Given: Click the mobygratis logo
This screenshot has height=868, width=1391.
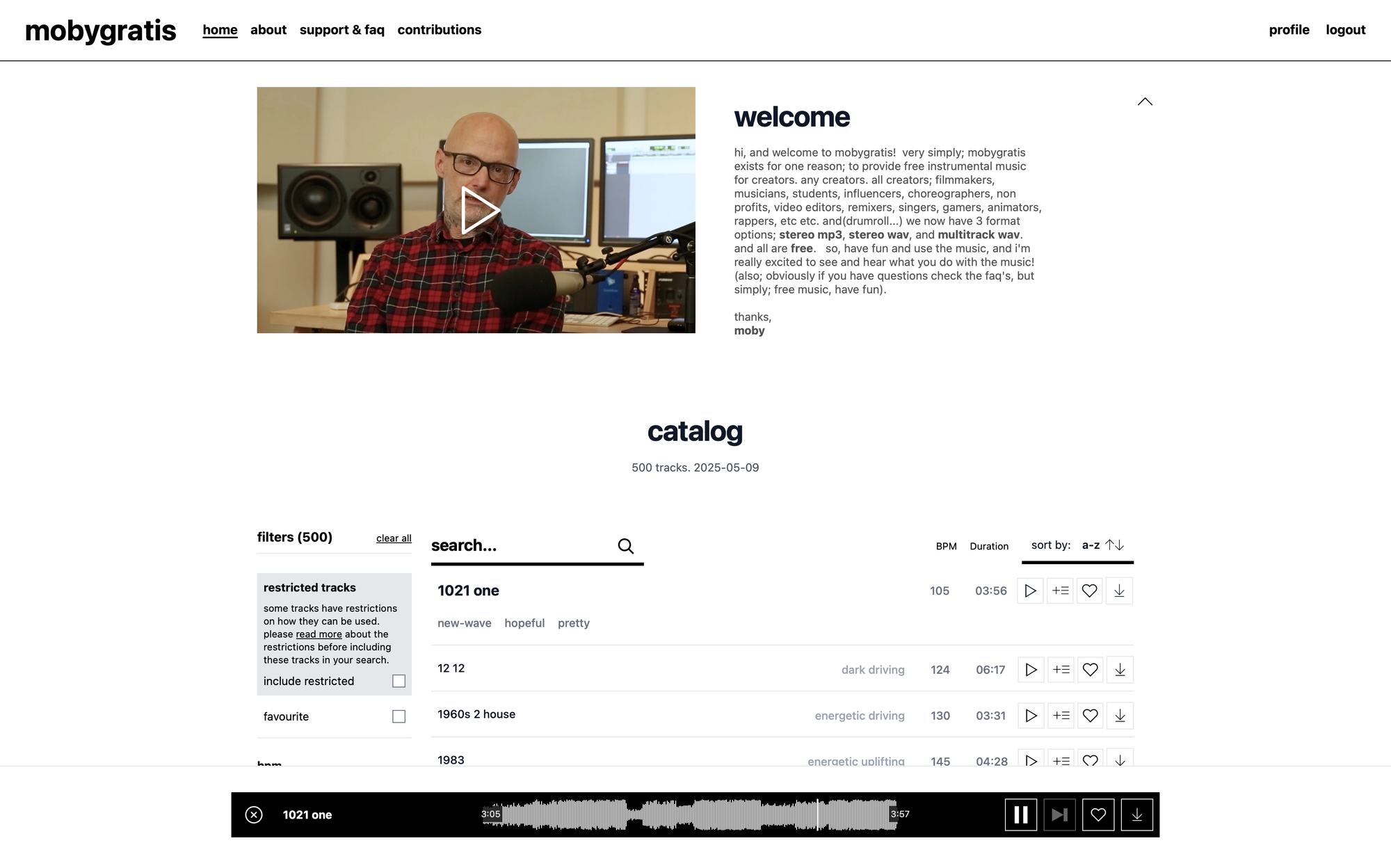Looking at the screenshot, I should coord(101,31).
